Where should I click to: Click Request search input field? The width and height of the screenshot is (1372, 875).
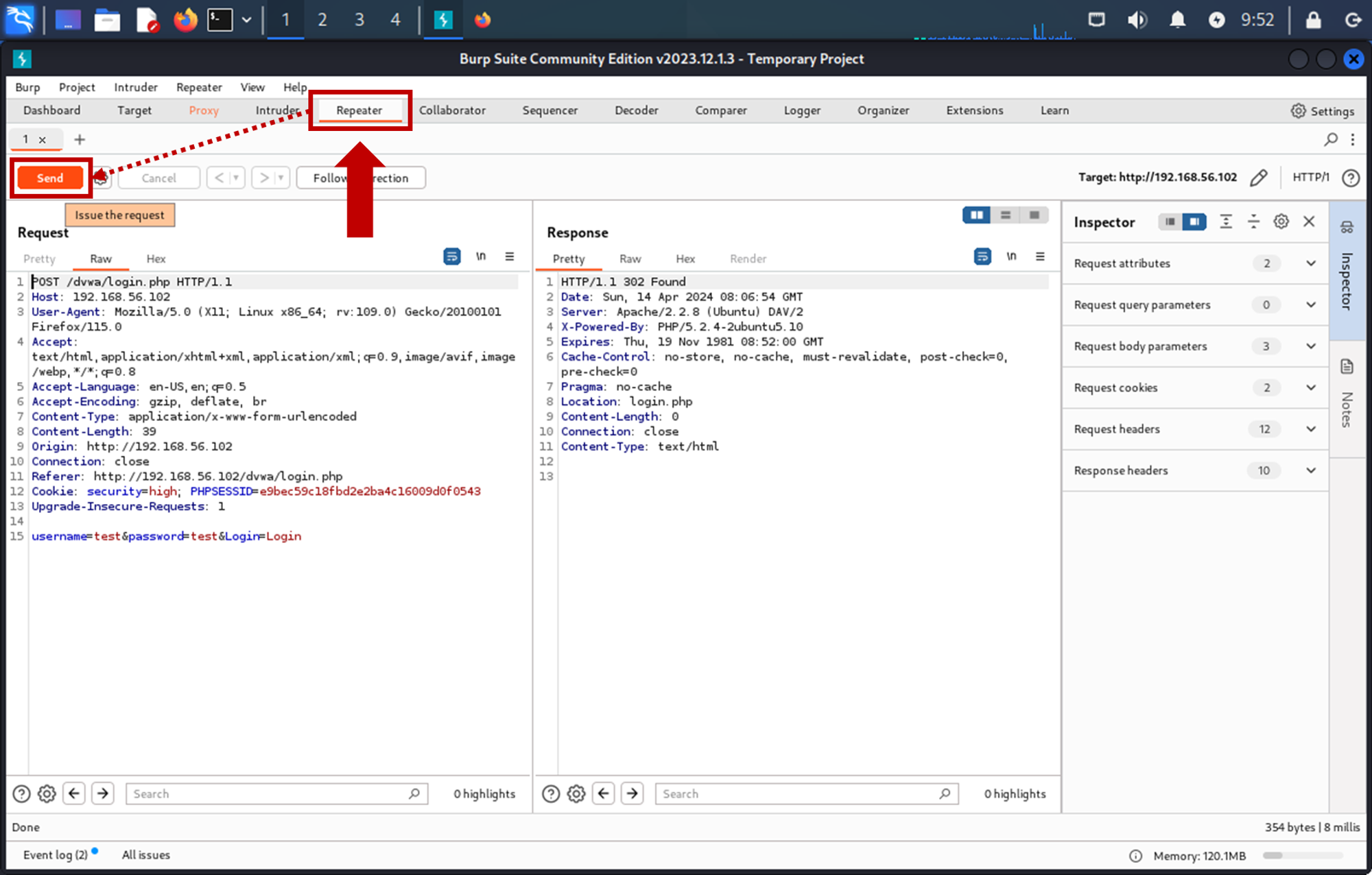click(277, 793)
